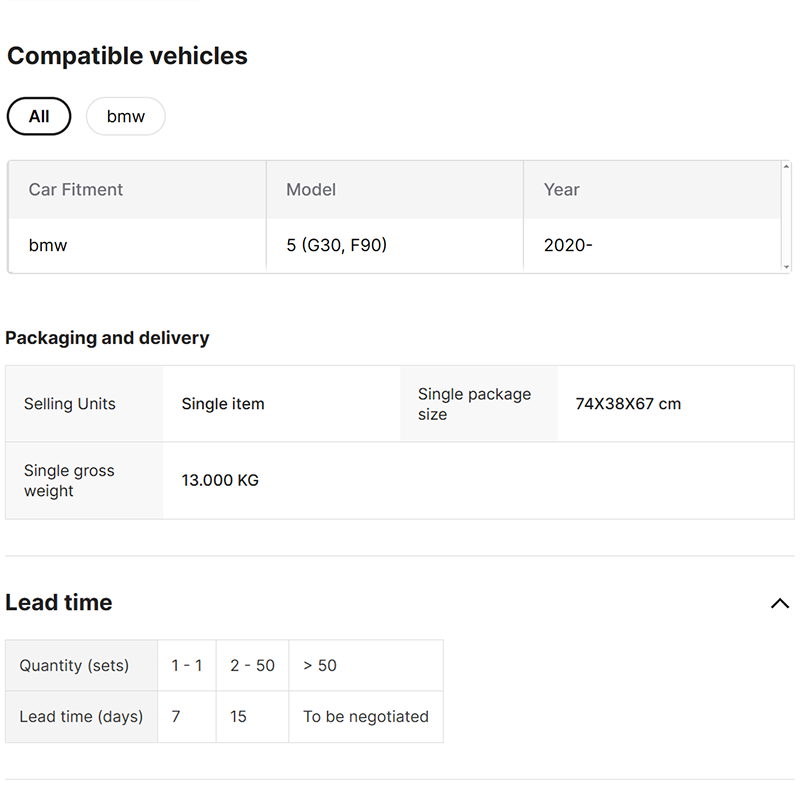
Task: Click the "To be negotiated" lead time cell
Action: point(365,717)
